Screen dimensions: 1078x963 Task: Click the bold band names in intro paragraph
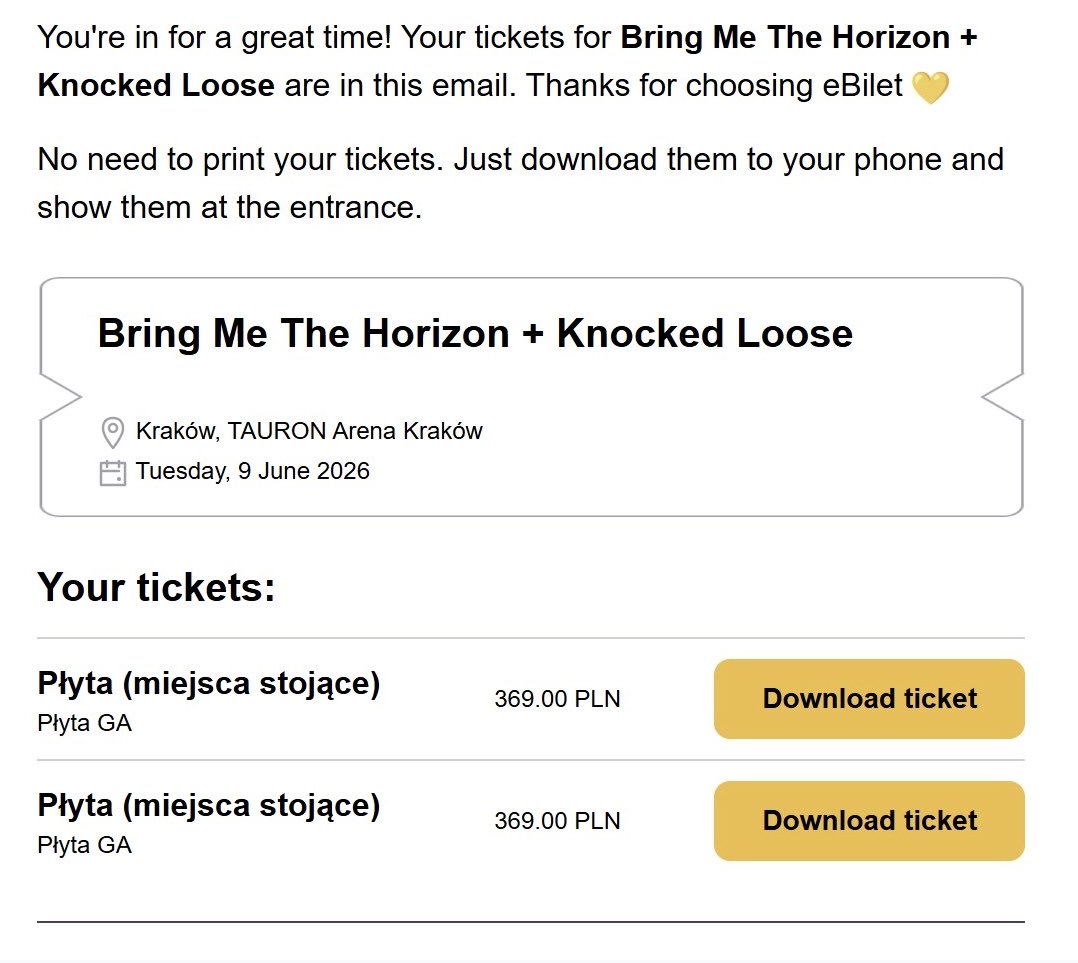(798, 39)
